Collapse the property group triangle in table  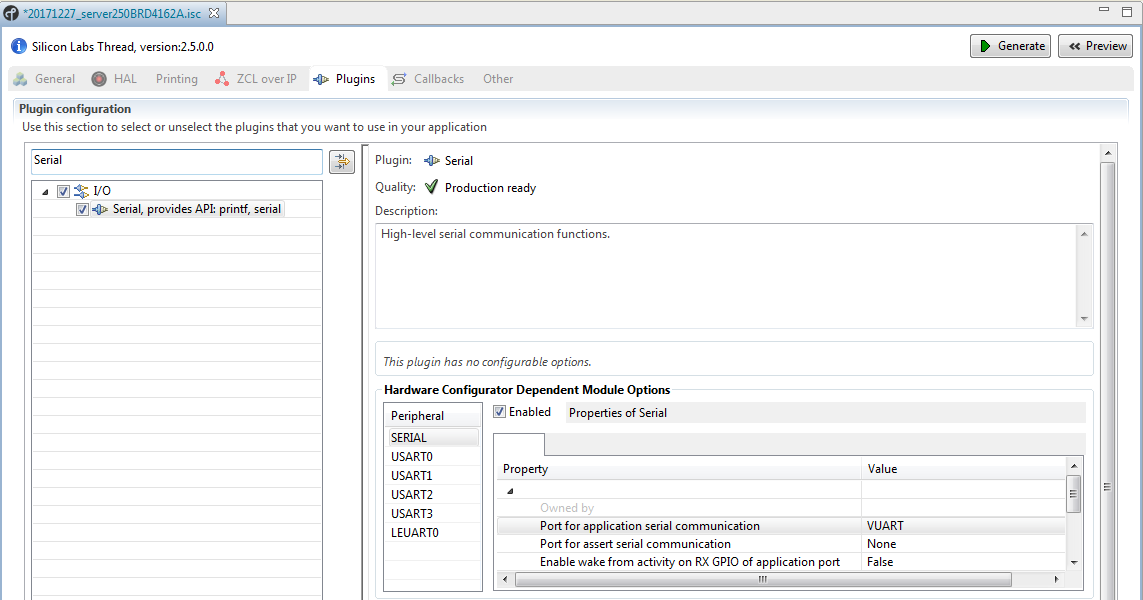click(x=509, y=491)
